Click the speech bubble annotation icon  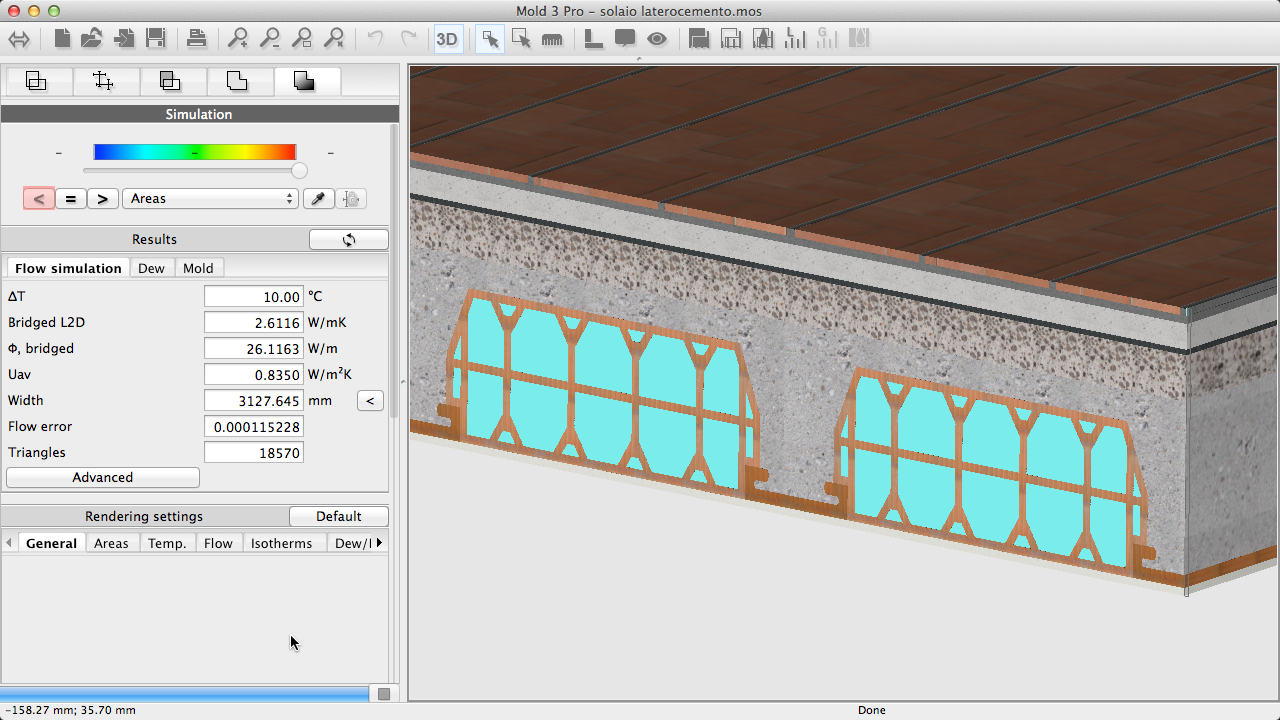point(625,39)
